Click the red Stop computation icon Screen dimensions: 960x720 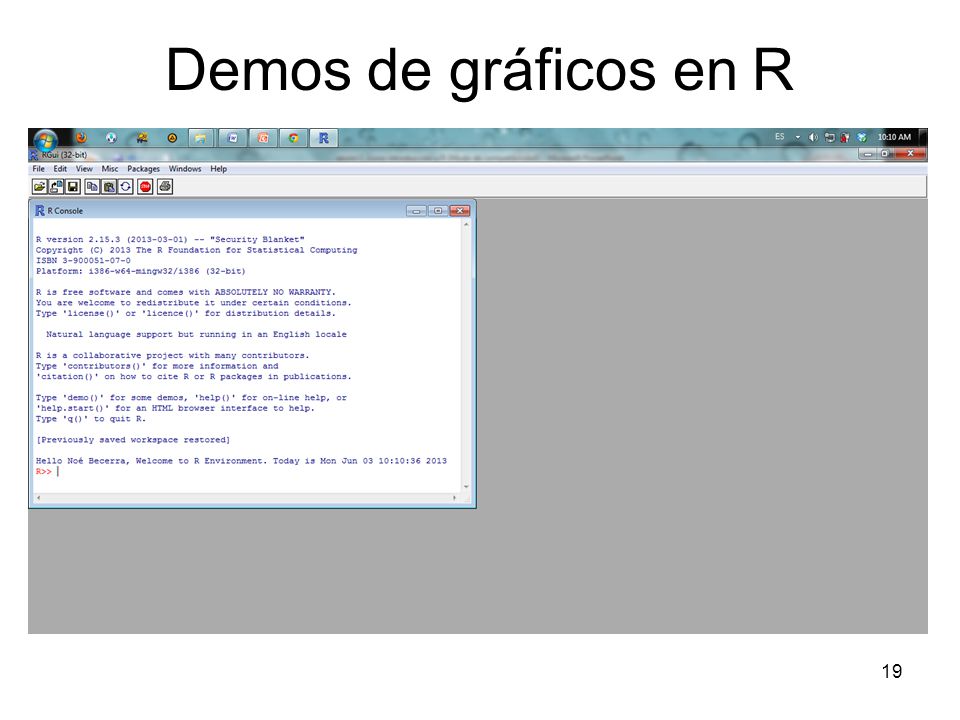pos(145,187)
